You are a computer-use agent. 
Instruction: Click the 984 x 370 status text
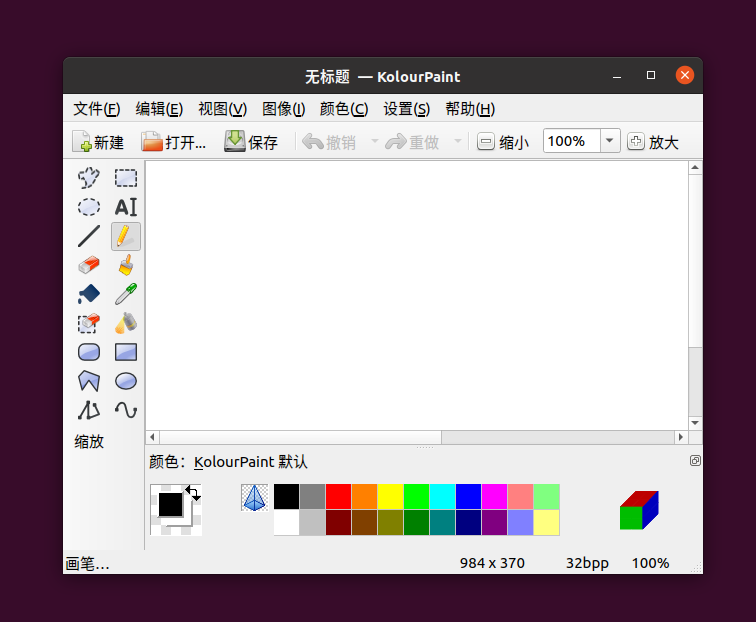(x=492, y=563)
